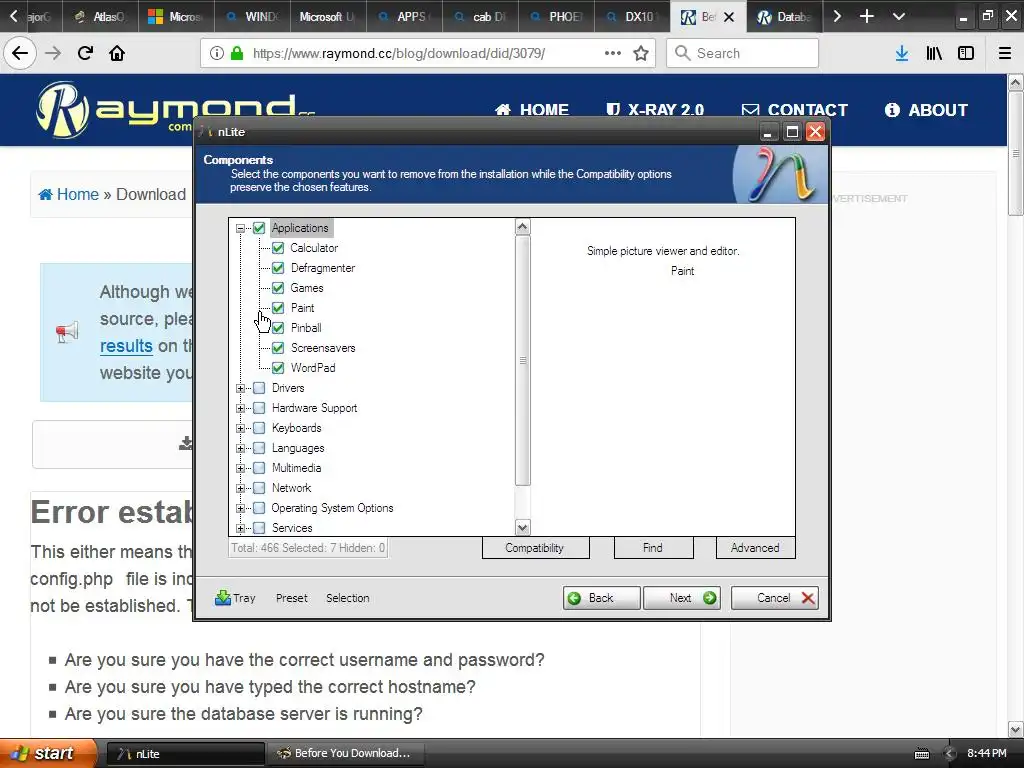Toggle the sidebar icon in Firefox toolbar
The height and width of the screenshot is (768, 1024).
coord(966,53)
